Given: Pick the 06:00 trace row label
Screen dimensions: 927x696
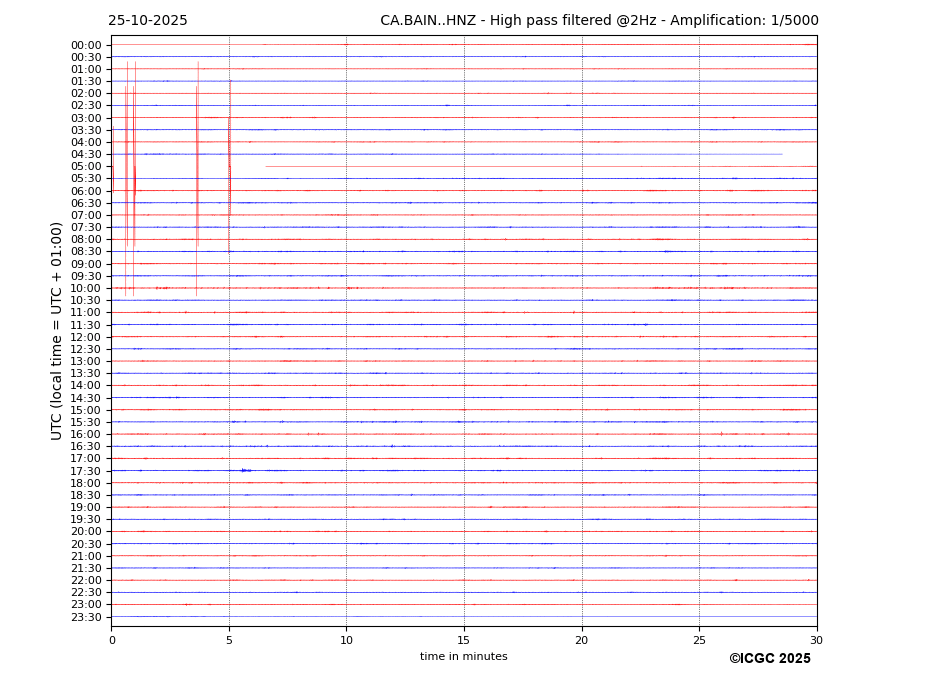Looking at the screenshot, I should (x=85, y=191).
